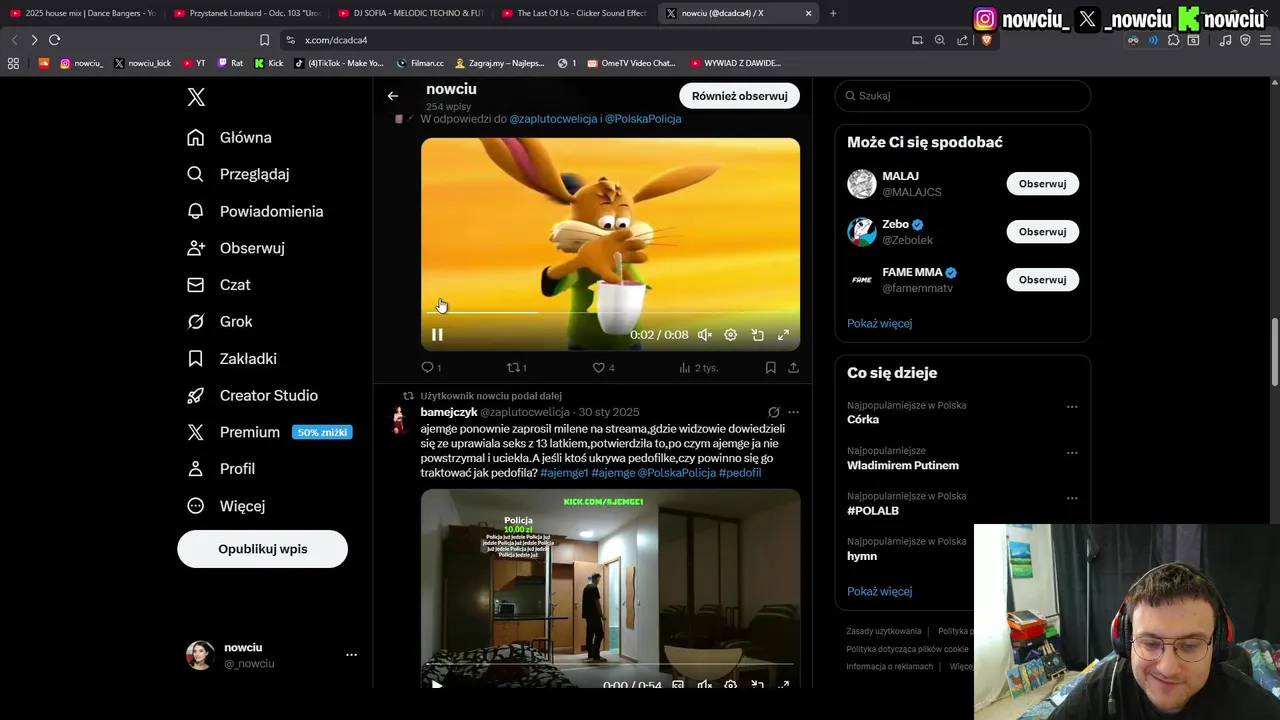Follow Zebo with Obserwuj
Screen dimensions: 1280x720
point(1042,232)
